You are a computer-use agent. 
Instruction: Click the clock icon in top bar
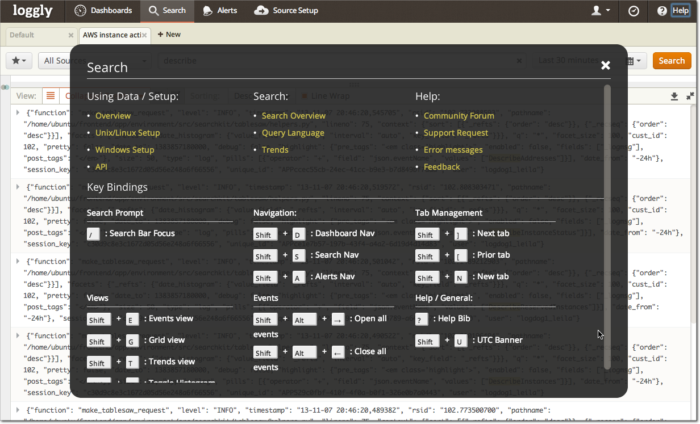633,11
